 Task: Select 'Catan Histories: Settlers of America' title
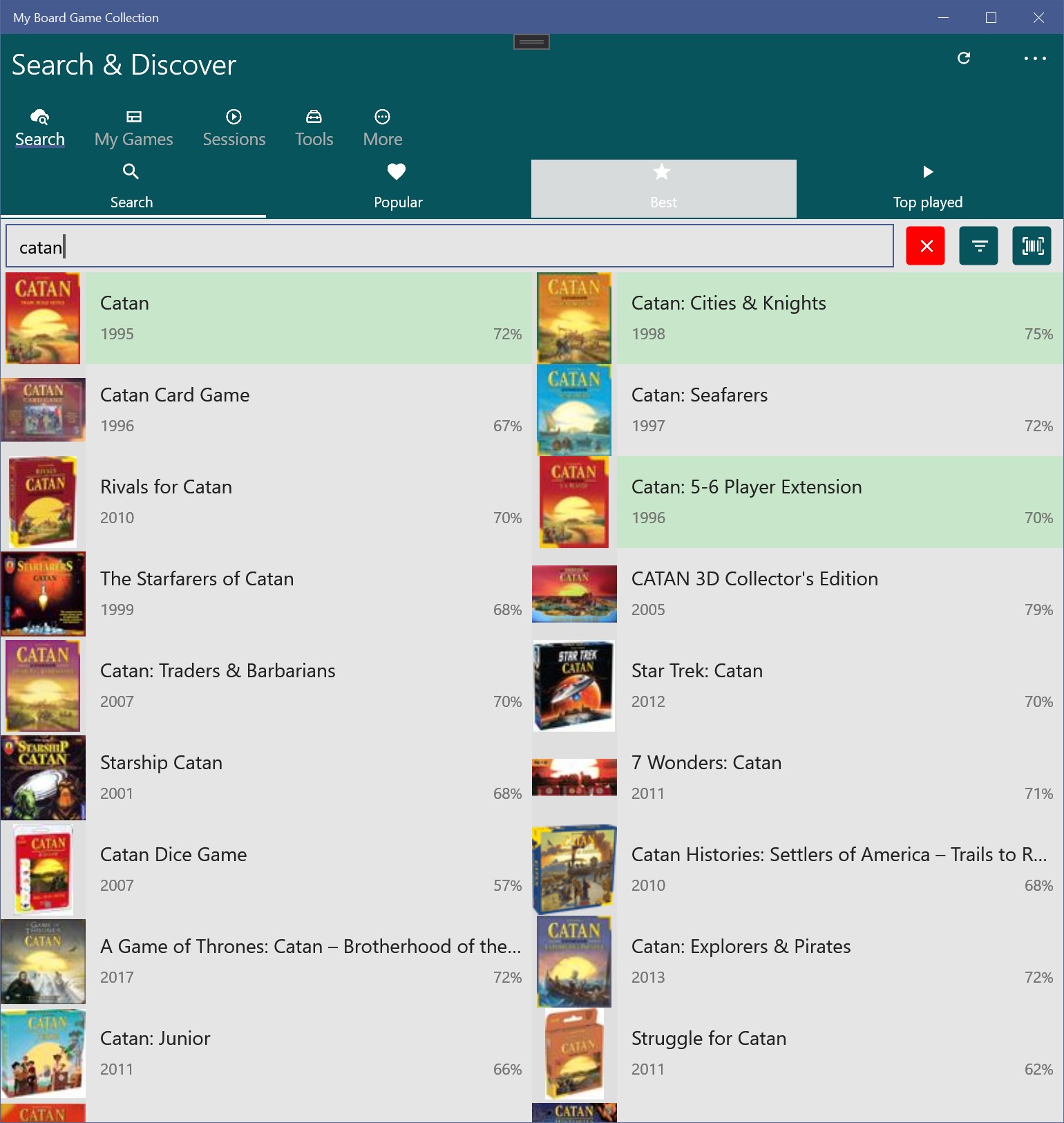(839, 855)
